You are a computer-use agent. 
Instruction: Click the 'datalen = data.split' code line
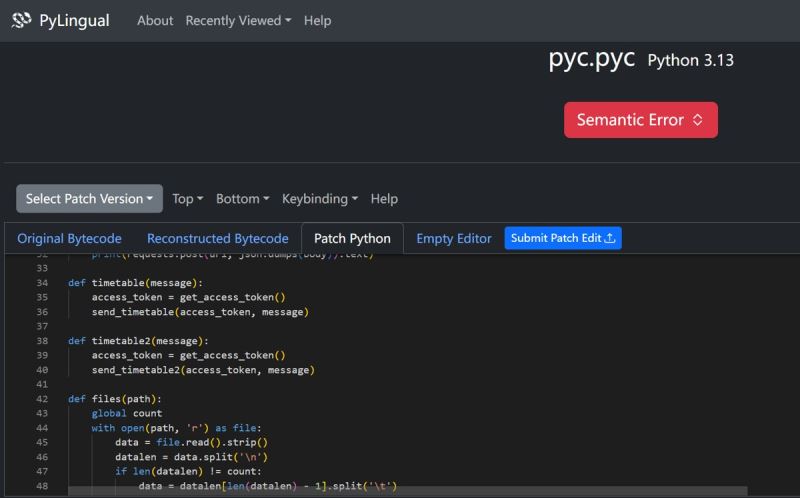(x=191, y=457)
